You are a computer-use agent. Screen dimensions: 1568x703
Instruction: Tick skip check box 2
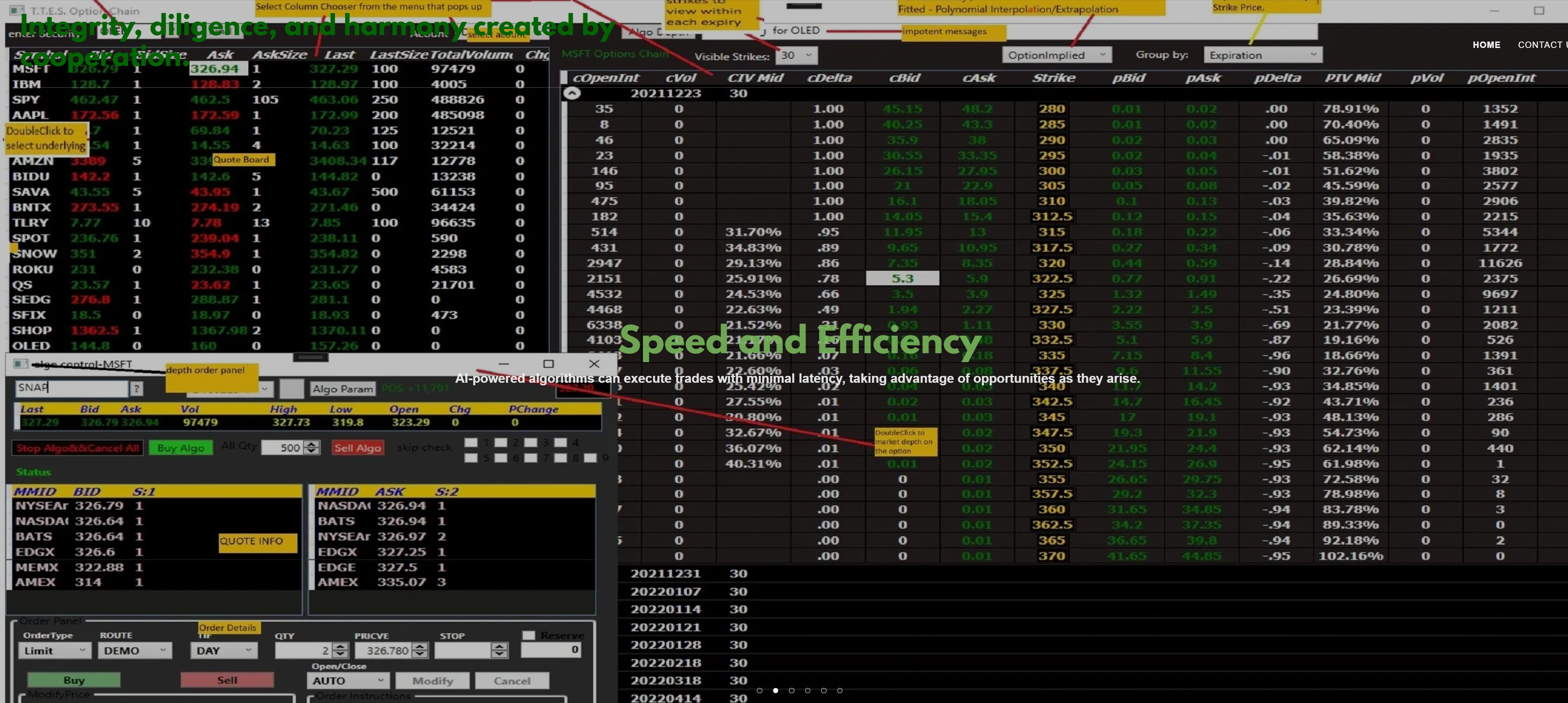click(x=501, y=443)
